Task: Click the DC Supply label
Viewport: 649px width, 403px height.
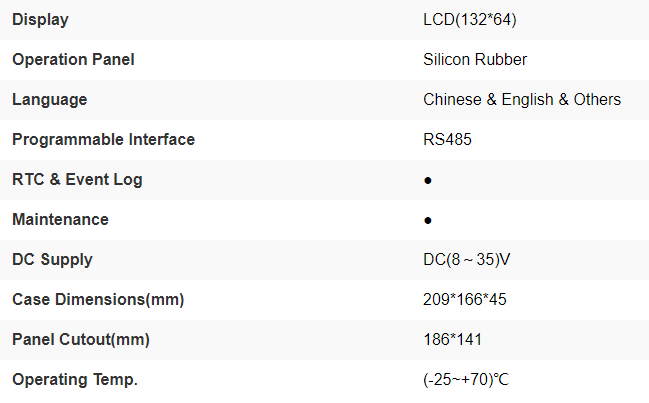Action: pyautogui.click(x=52, y=260)
